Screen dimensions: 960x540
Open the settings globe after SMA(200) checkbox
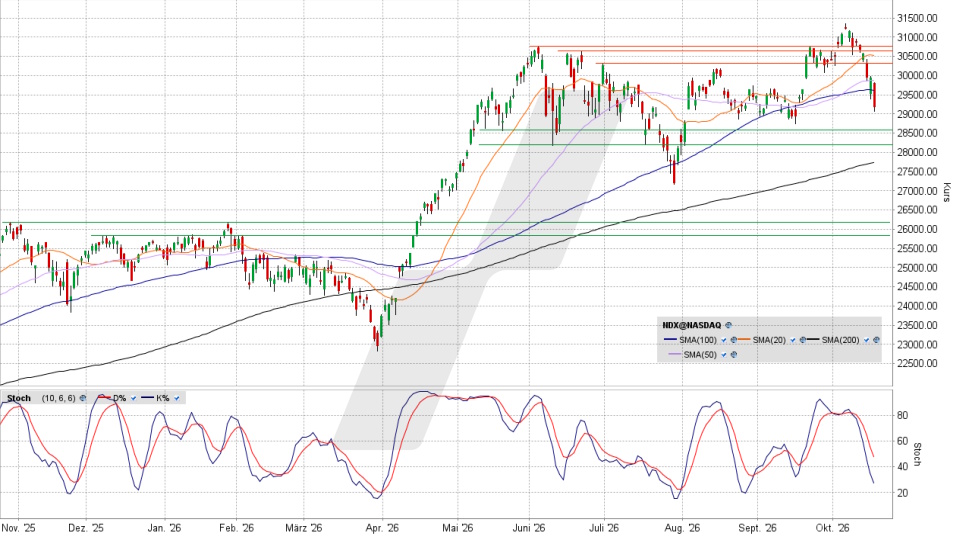[876, 340]
